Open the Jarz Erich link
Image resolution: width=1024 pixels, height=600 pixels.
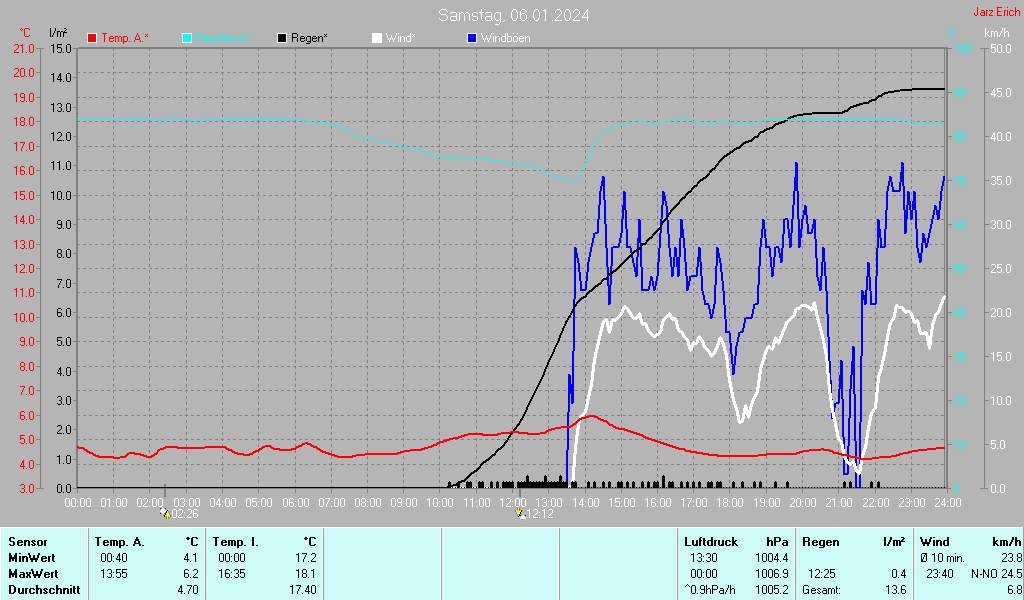tap(996, 12)
